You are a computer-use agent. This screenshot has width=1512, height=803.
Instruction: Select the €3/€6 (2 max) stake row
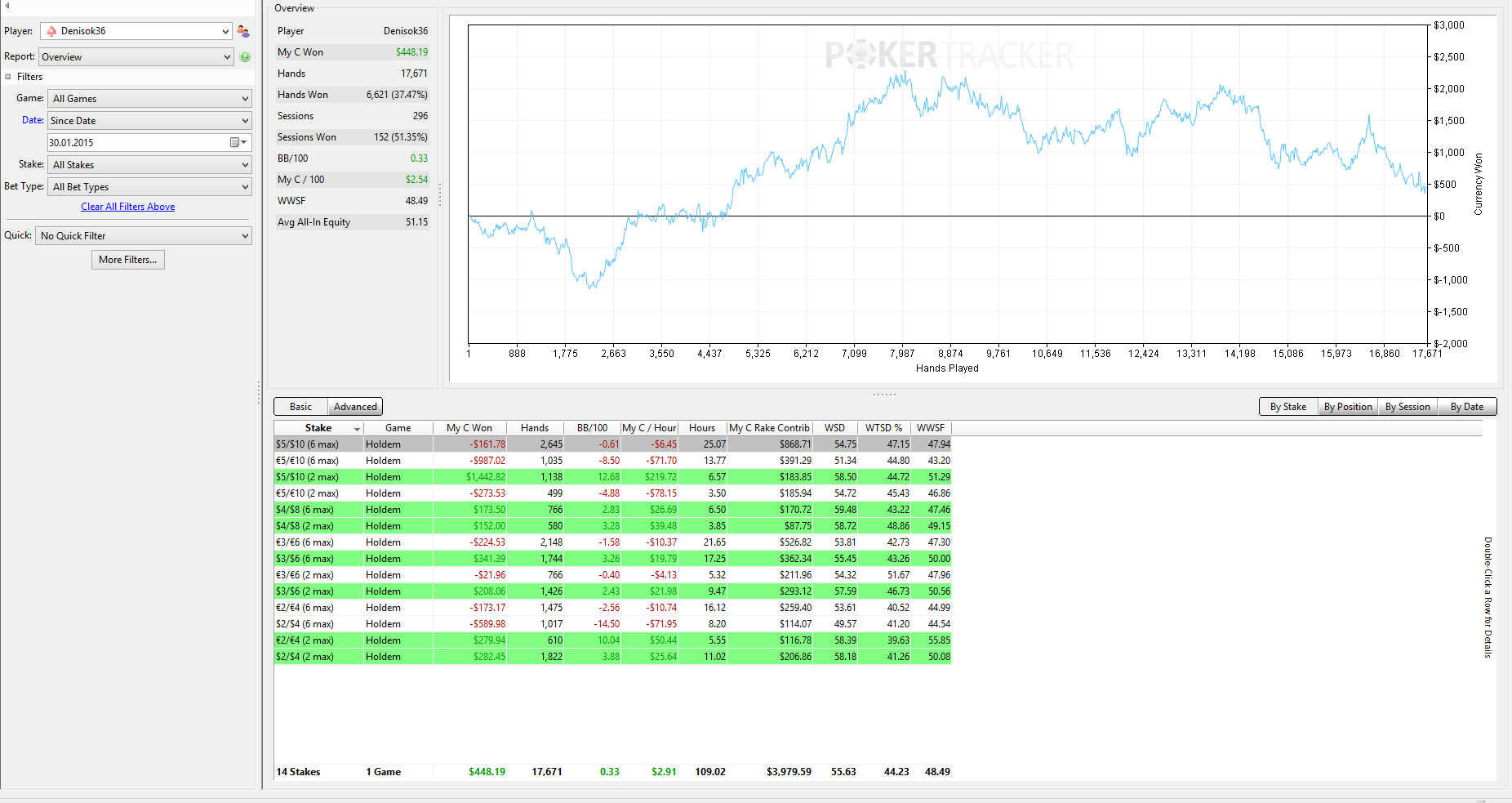[x=612, y=575]
